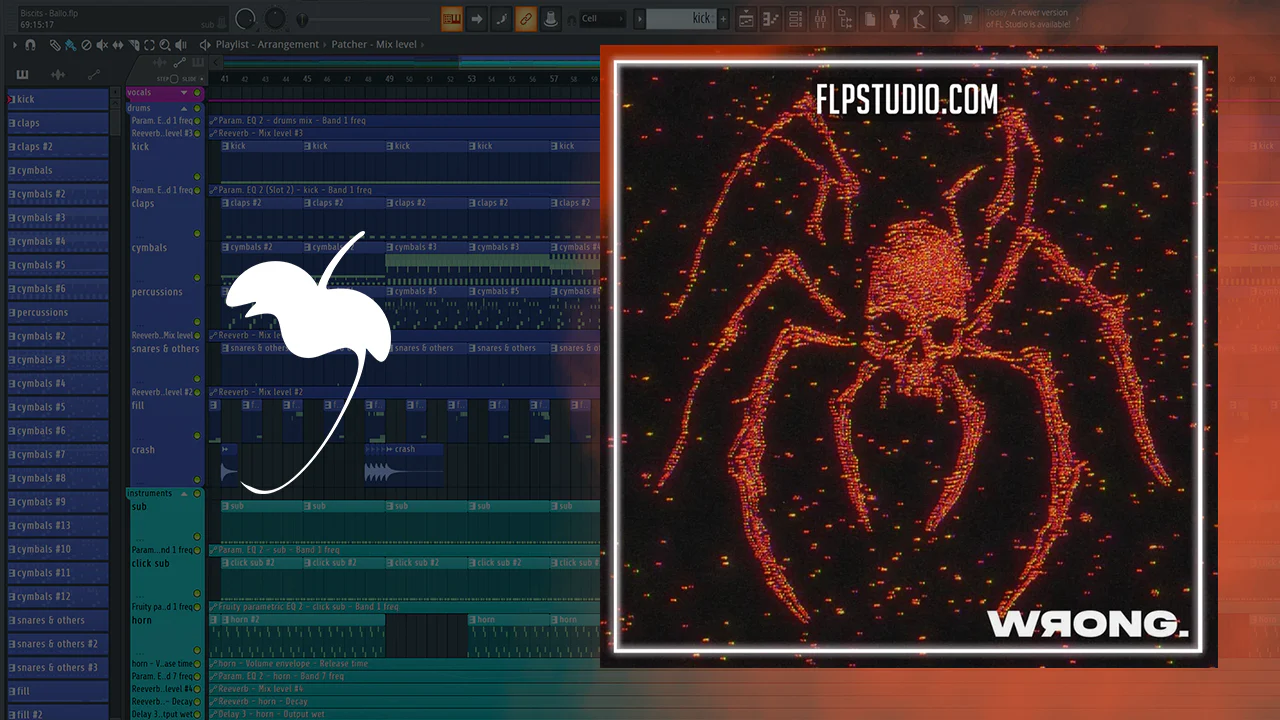Adjust the main volume knob
This screenshot has height=720, width=1280.
(x=246, y=19)
